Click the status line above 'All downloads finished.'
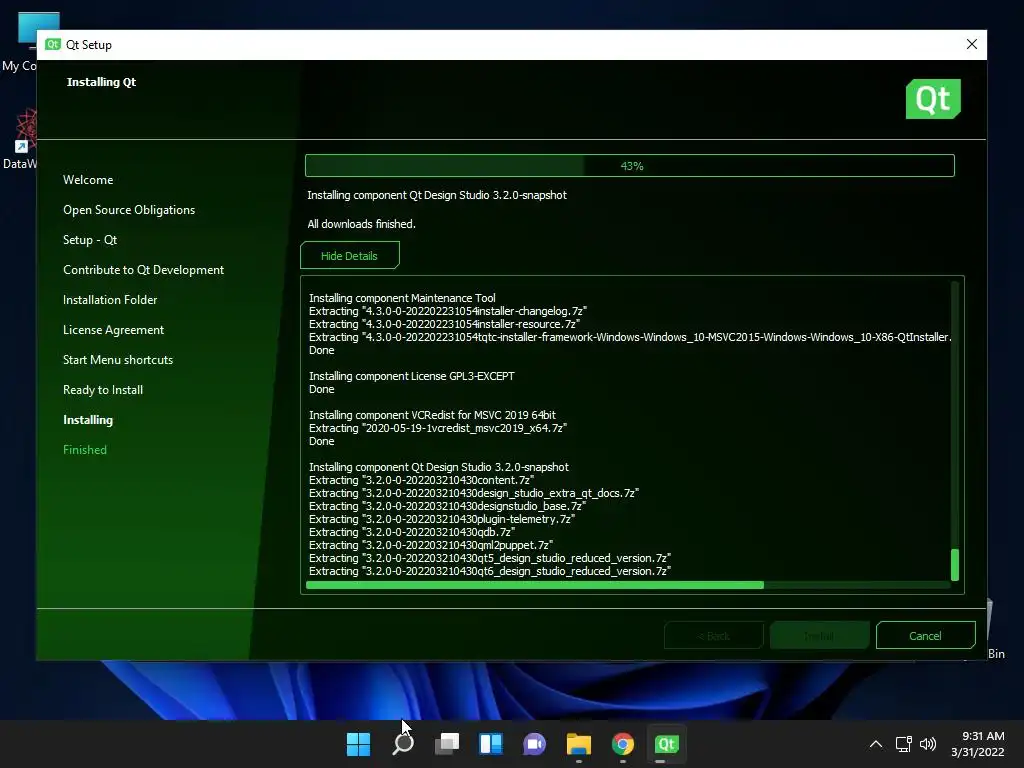 click(x=437, y=195)
